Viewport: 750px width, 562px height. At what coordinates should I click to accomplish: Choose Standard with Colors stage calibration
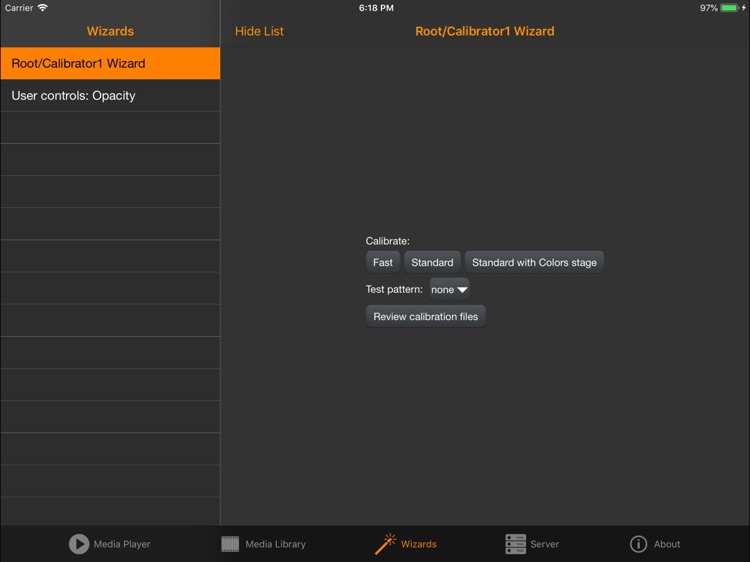[x=534, y=262]
